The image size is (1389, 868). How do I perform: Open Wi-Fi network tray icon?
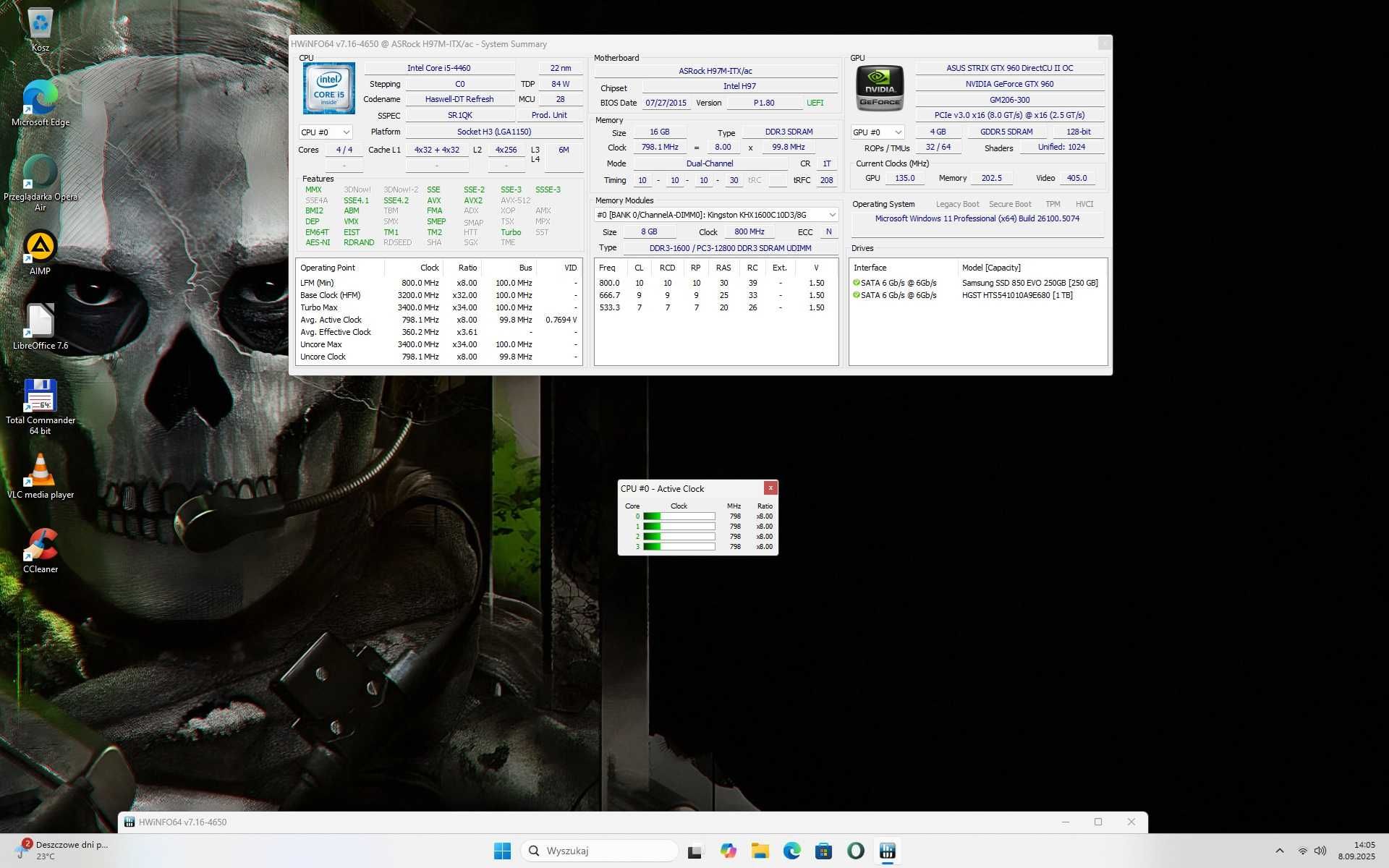1302,851
